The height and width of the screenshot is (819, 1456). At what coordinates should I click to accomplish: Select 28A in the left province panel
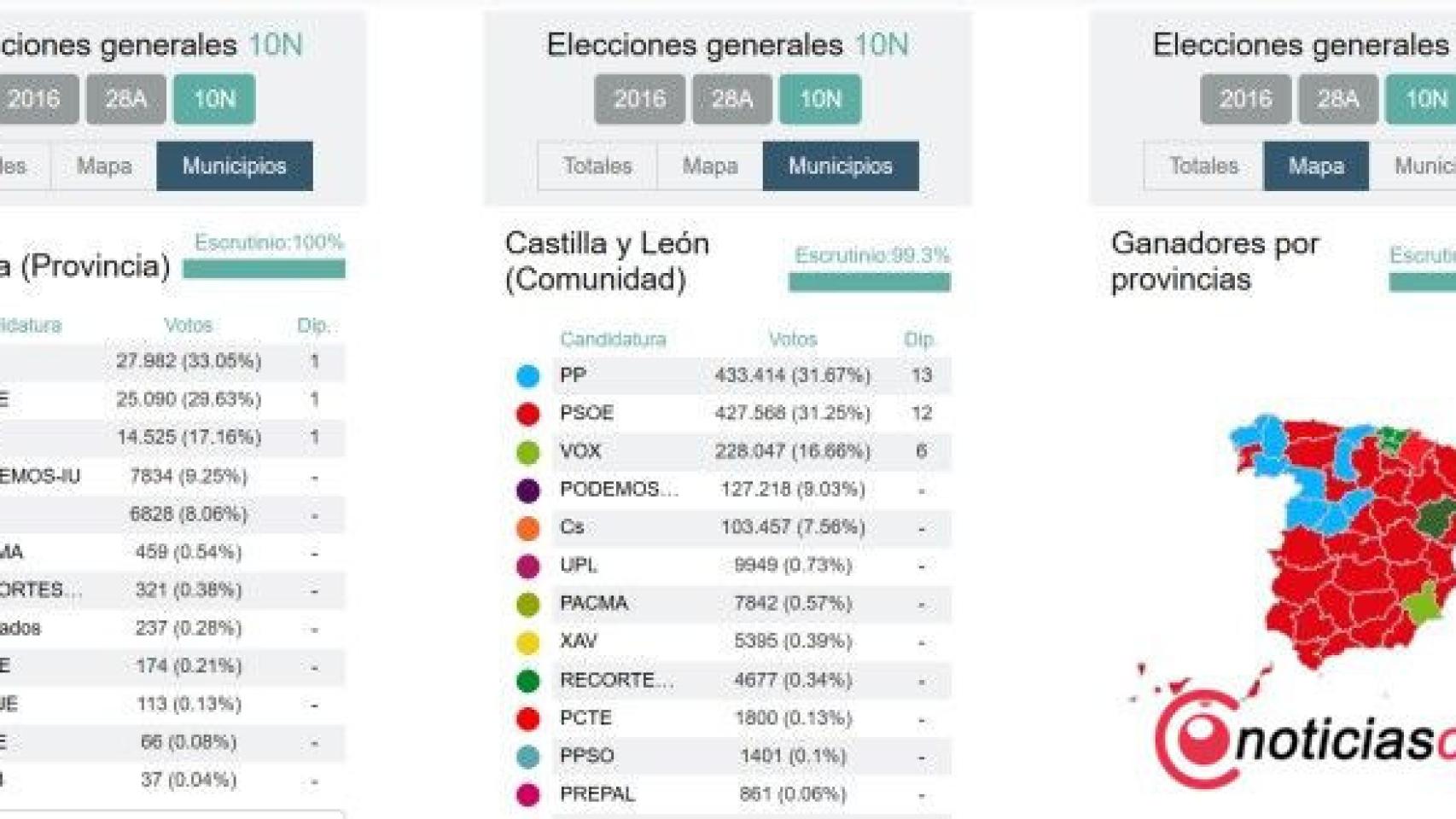click(125, 99)
